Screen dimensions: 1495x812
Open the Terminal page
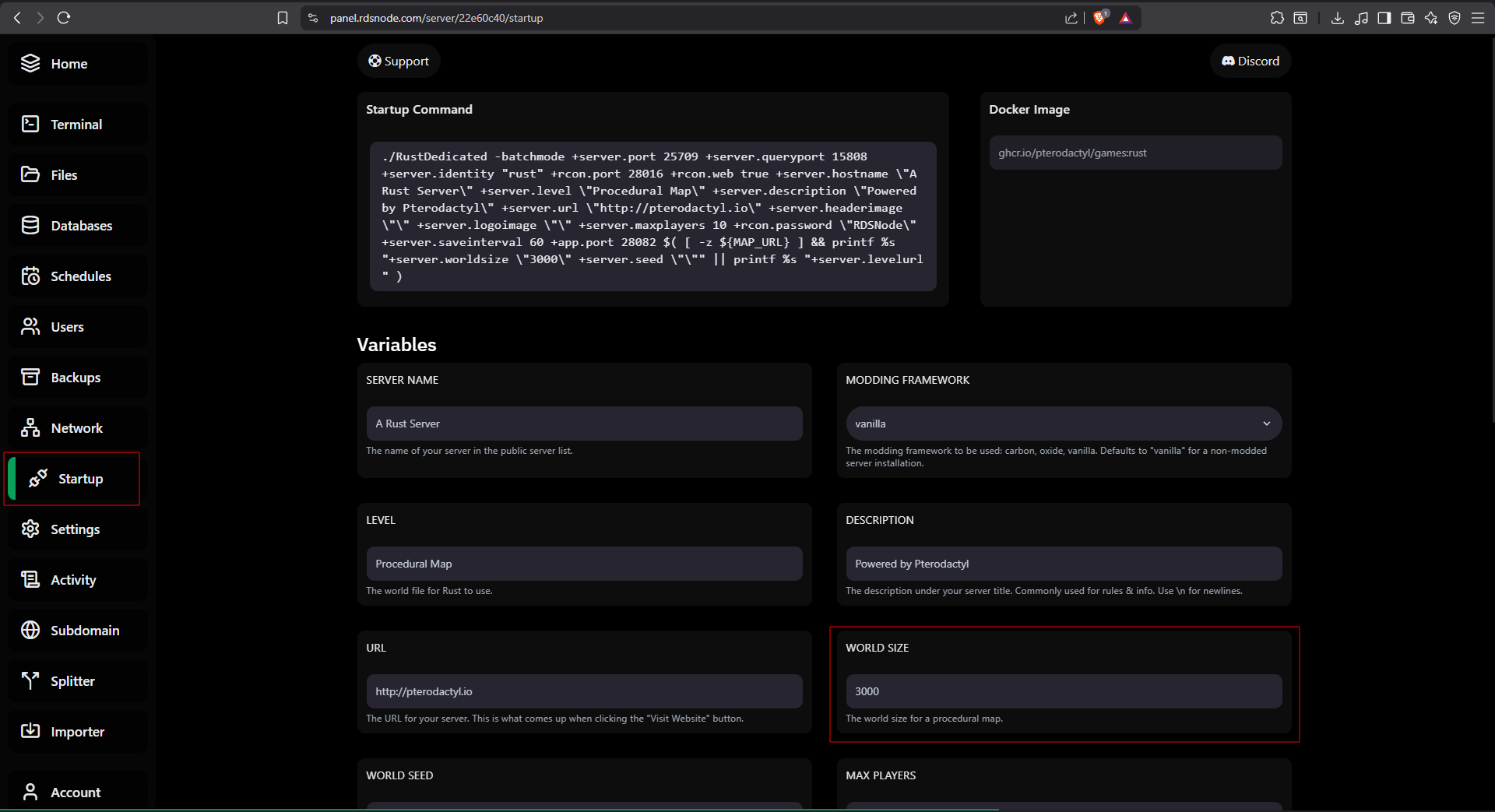(76, 125)
